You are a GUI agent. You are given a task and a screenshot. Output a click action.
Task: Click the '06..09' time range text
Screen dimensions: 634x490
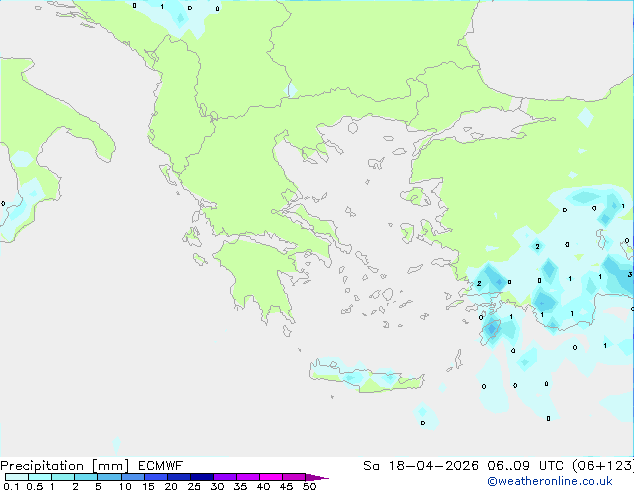click(508, 466)
